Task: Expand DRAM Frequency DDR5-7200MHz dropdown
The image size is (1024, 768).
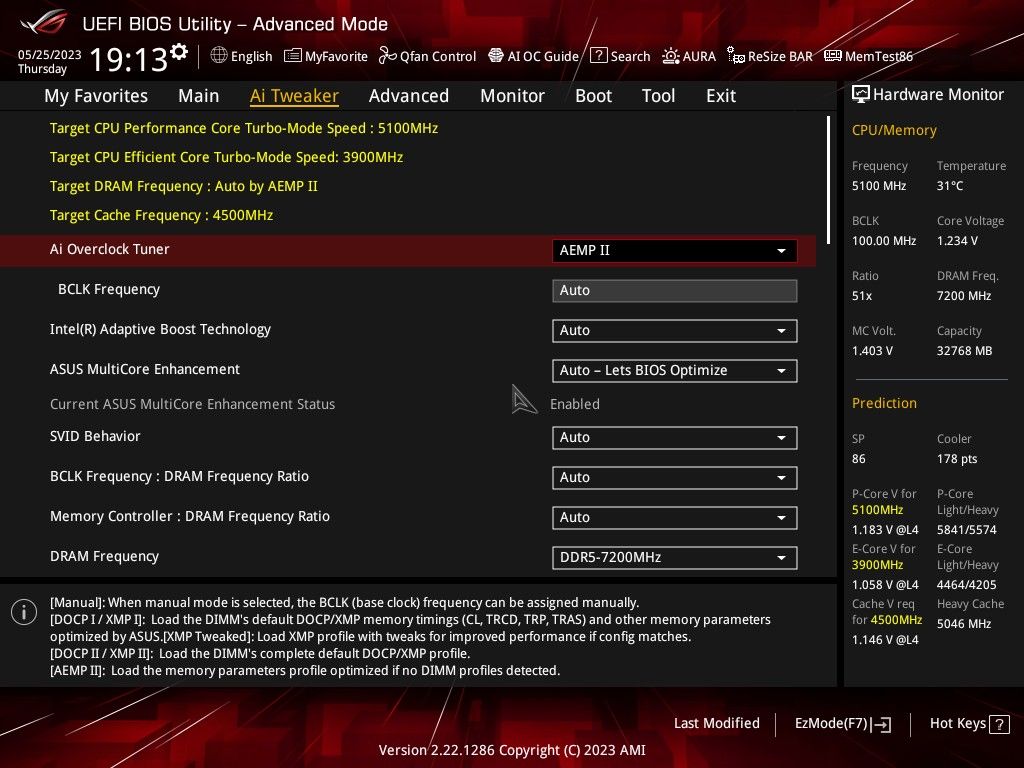Action: [675, 558]
